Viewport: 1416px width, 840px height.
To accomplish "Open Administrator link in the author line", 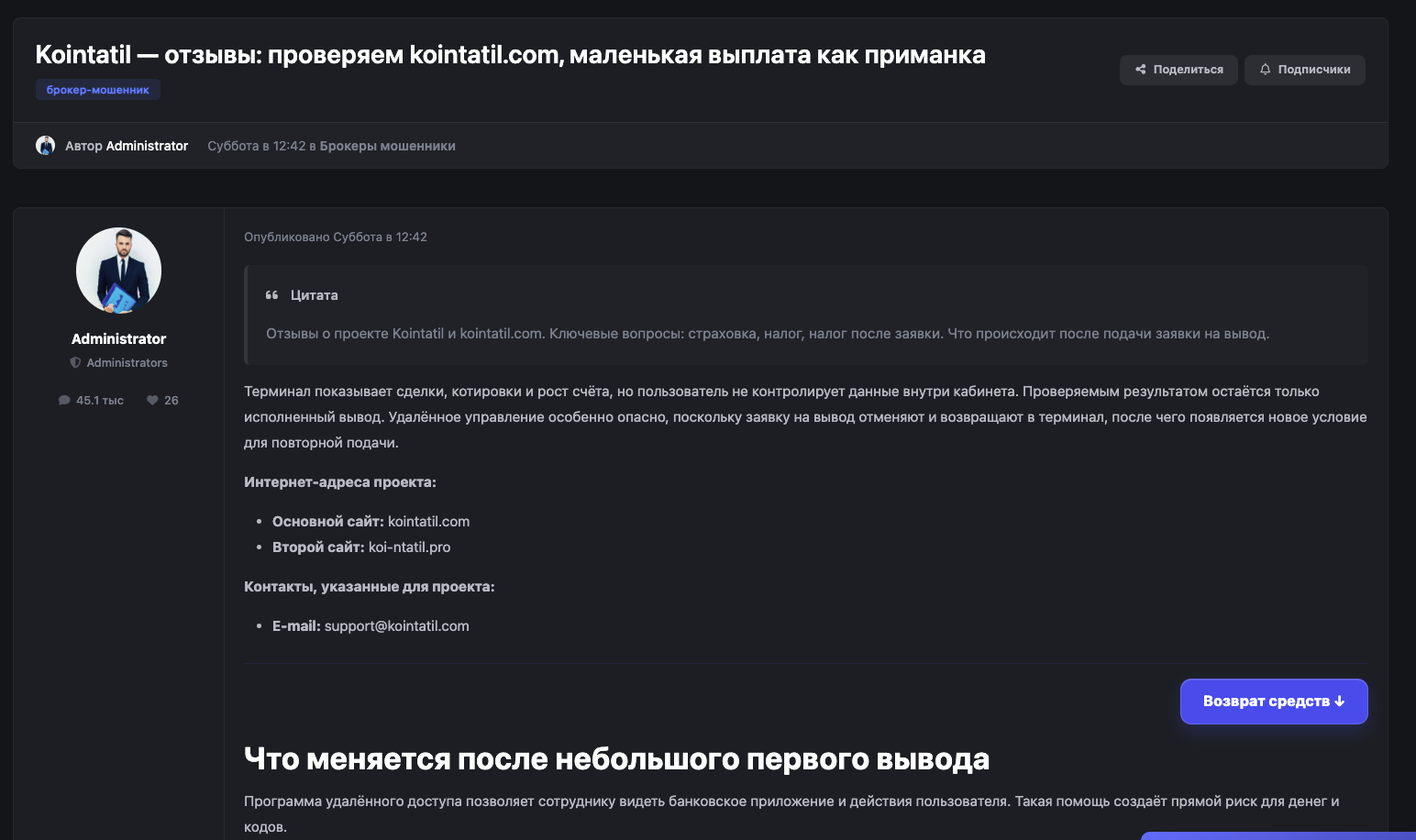I will [147, 146].
